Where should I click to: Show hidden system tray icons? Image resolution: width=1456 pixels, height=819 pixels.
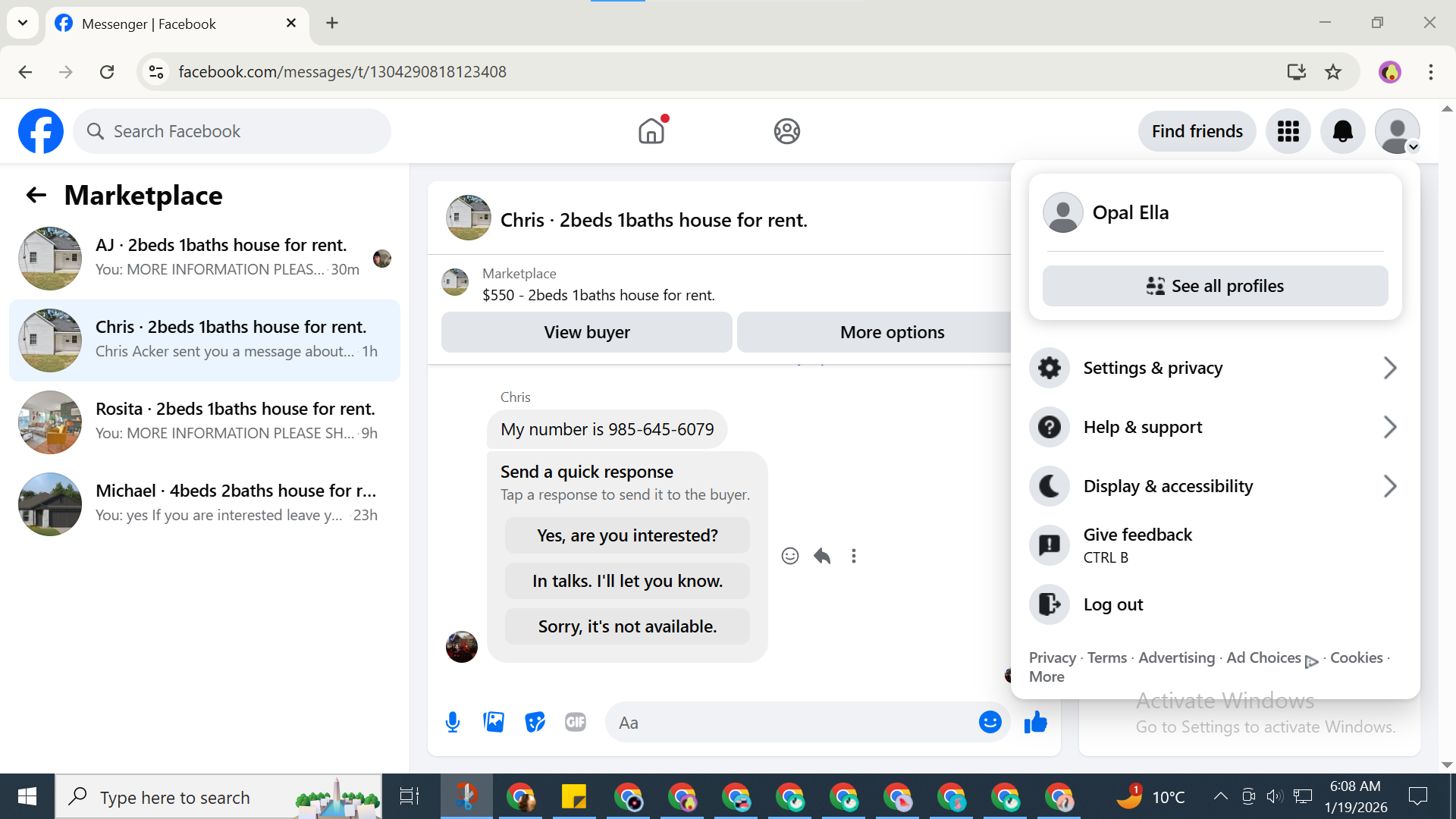click(x=1220, y=796)
